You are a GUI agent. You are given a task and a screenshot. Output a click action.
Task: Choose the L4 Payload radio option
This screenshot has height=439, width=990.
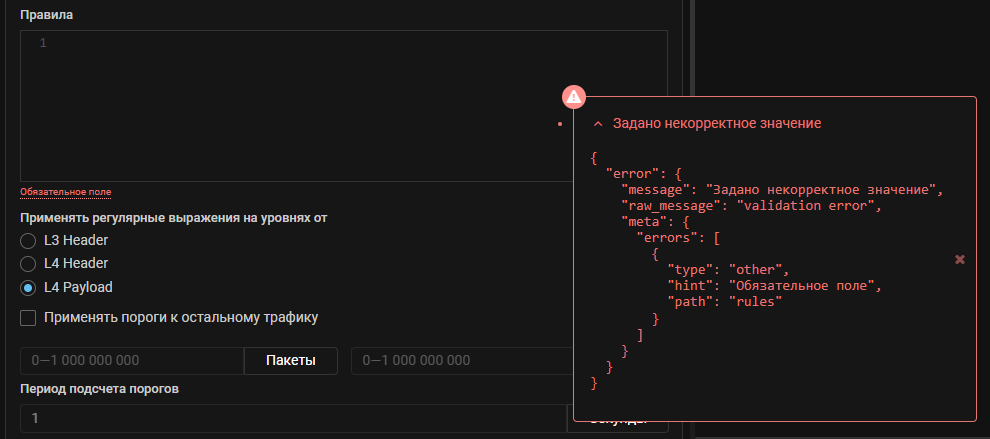click(28, 288)
